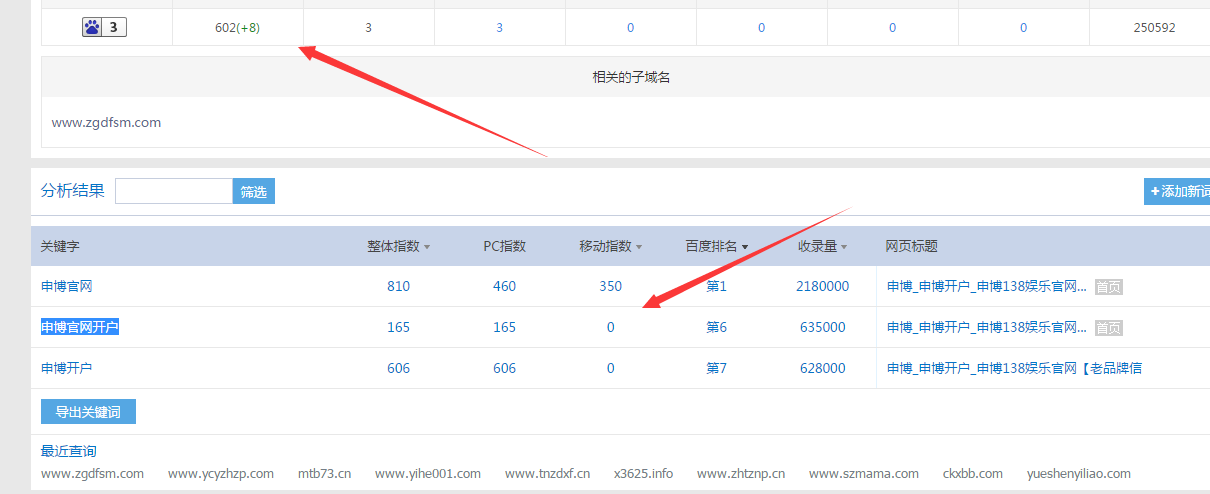The width and height of the screenshot is (1210, 494).
Task: Click the Baidu paw weight badge
Action: [x=105, y=27]
